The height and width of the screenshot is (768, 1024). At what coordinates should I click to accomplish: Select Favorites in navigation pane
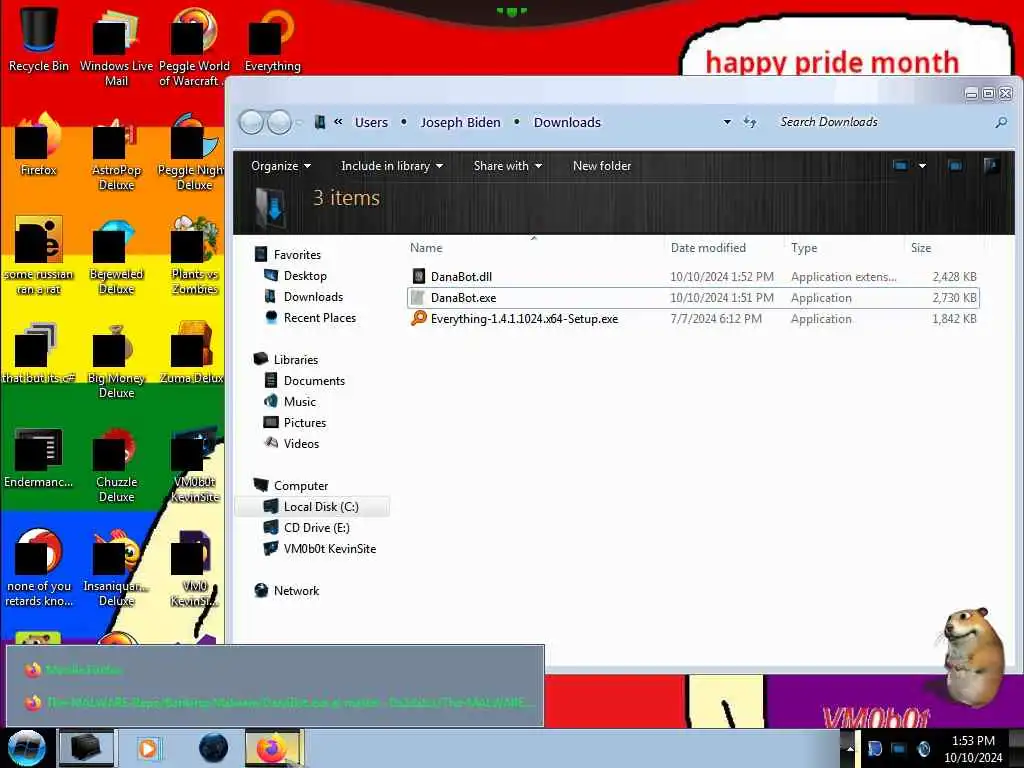click(296, 255)
